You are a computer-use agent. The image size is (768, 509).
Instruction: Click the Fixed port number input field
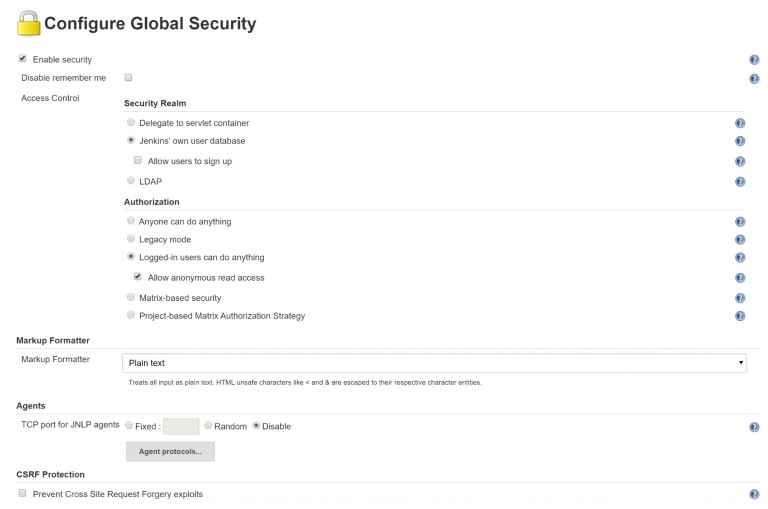click(x=181, y=426)
